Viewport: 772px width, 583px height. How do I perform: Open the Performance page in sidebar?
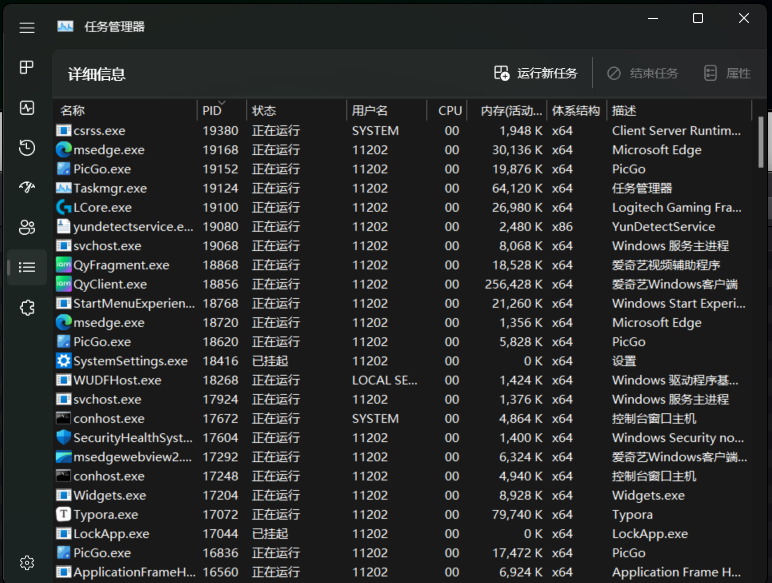(x=27, y=108)
